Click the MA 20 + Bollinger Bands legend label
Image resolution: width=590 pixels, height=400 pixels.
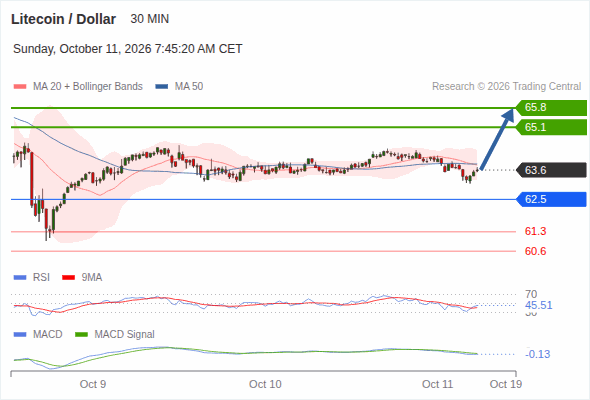click(x=88, y=87)
